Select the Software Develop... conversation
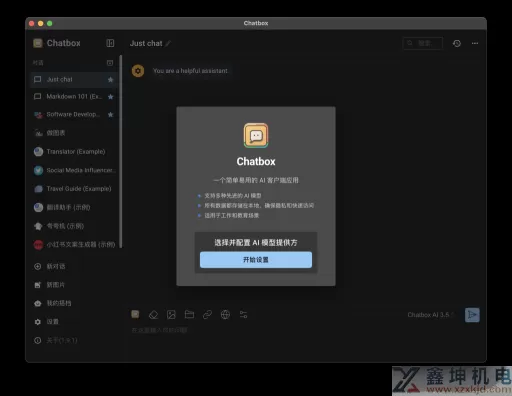The image size is (512, 396). click(x=74, y=114)
